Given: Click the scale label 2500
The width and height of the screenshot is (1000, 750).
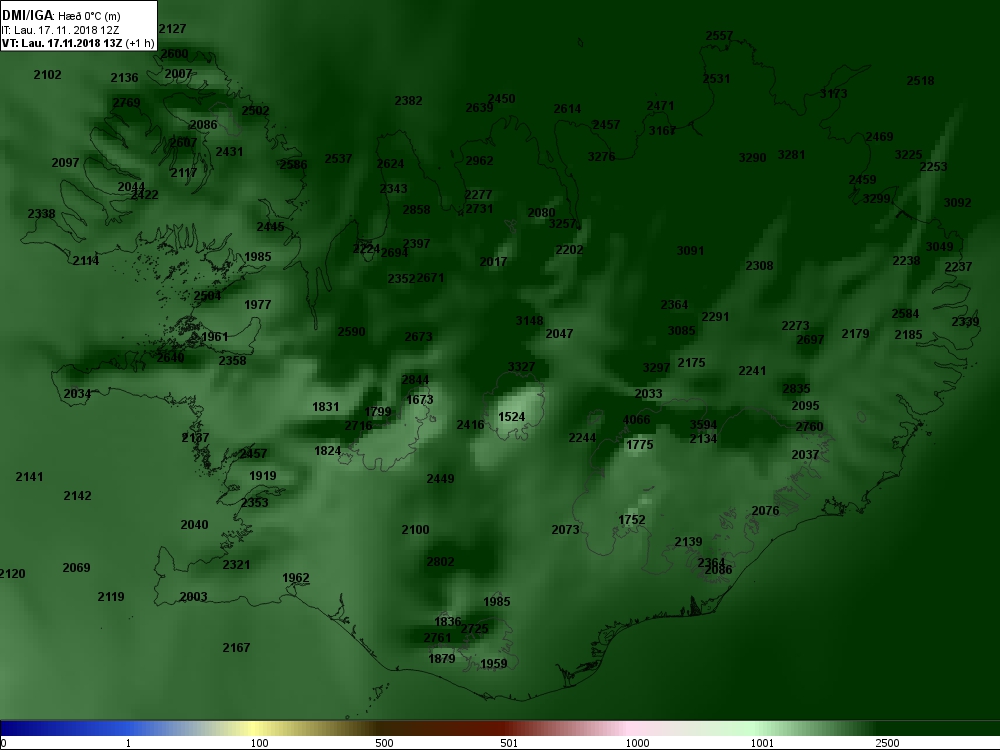Looking at the screenshot, I should pyautogui.click(x=887, y=743).
